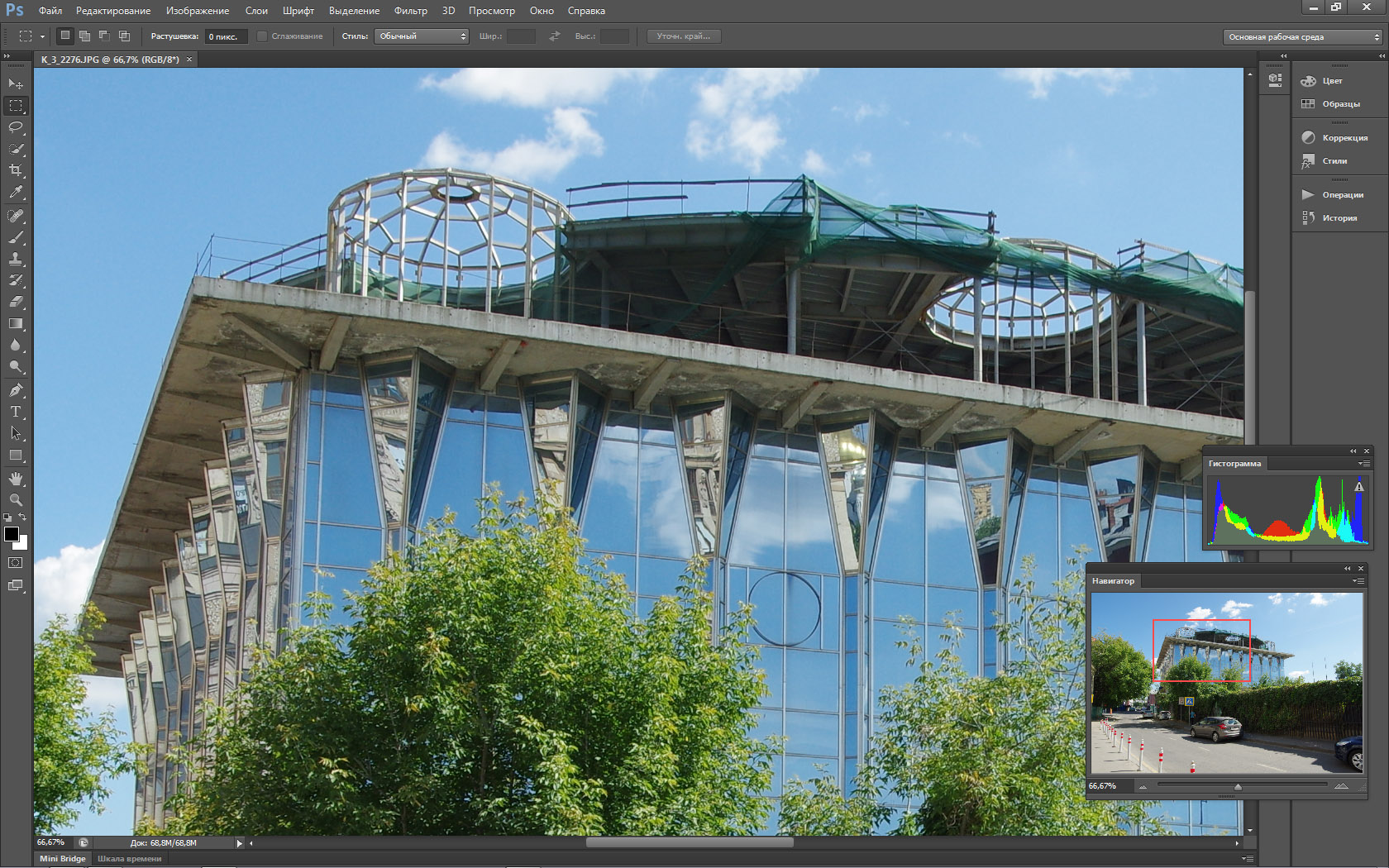Image resolution: width=1389 pixels, height=868 pixels.
Task: Activate the Hand tool
Action: 16,479
